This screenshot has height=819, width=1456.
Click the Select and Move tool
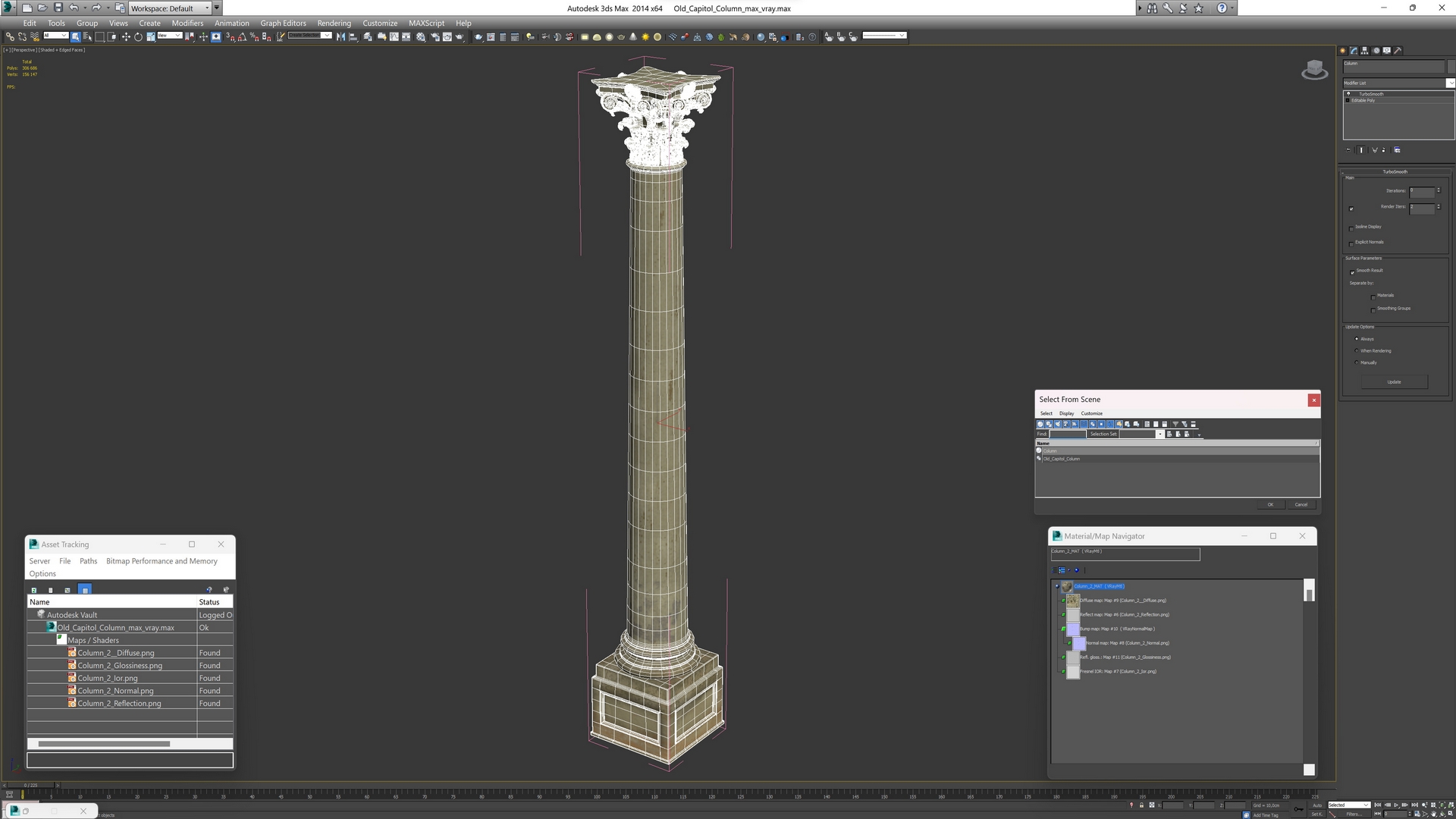(x=126, y=36)
